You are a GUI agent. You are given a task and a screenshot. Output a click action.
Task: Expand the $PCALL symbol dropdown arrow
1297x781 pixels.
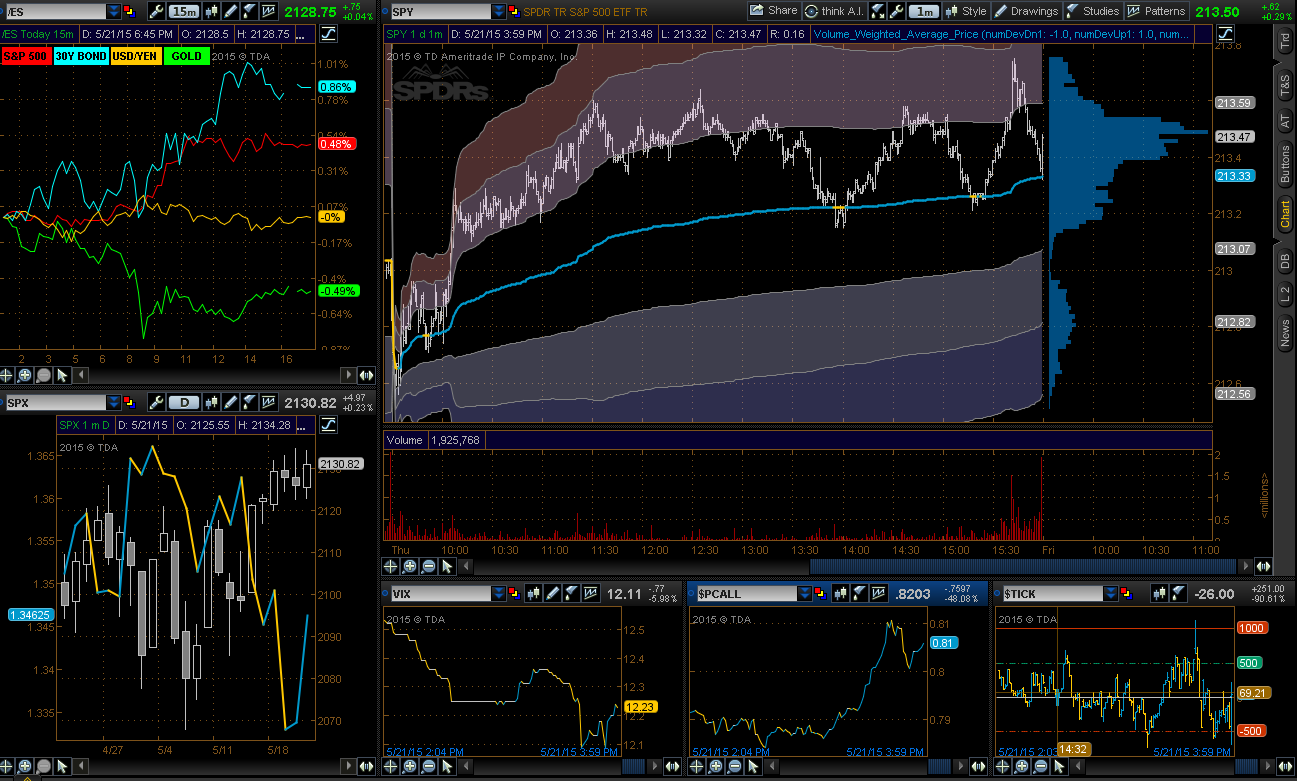tap(805, 593)
